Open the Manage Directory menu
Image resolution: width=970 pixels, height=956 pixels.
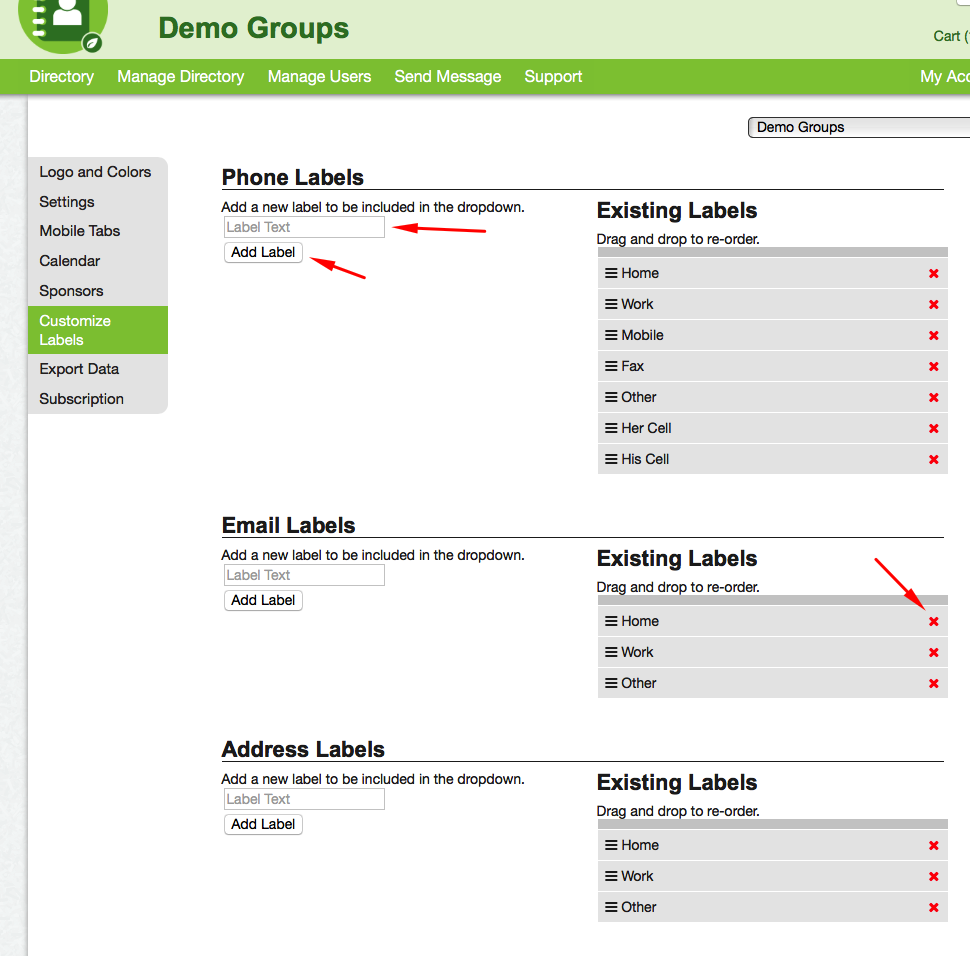pos(180,77)
